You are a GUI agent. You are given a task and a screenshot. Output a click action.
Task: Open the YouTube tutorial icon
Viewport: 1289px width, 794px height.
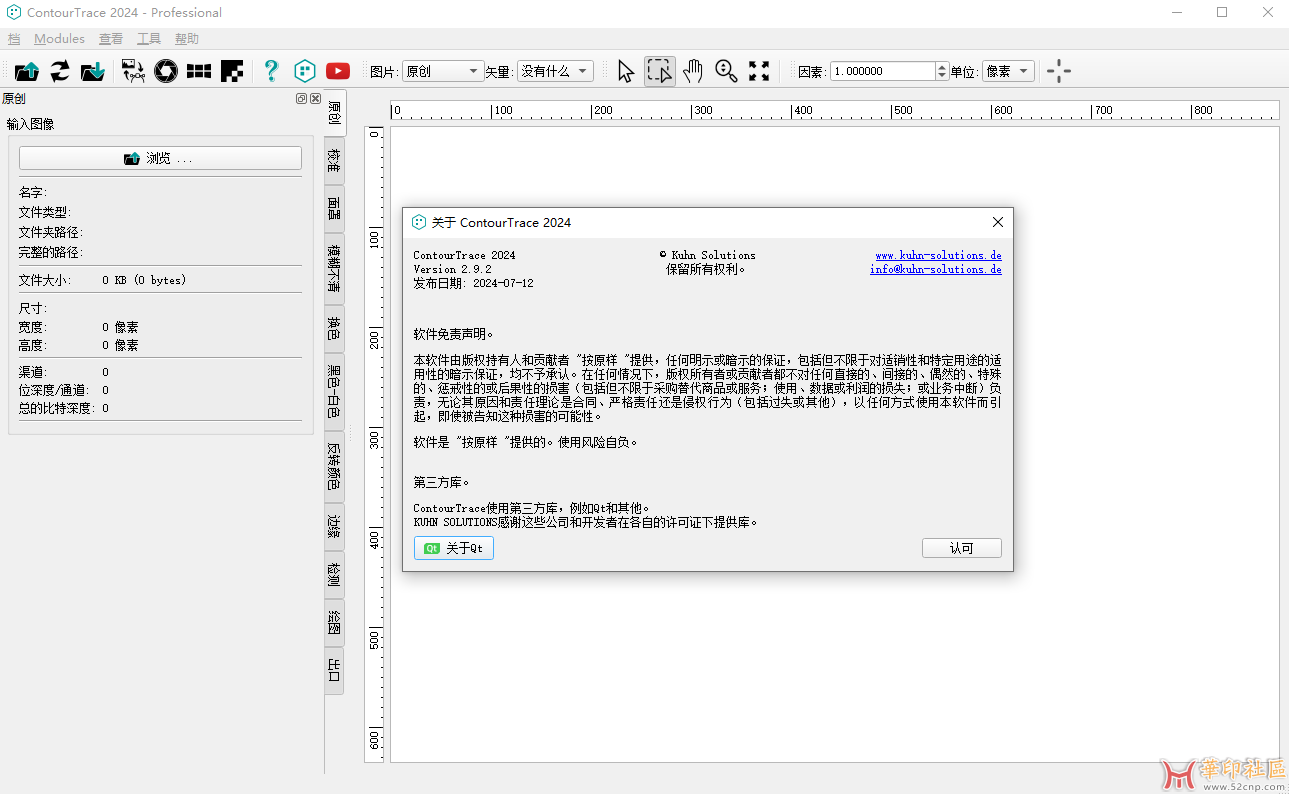coord(338,71)
